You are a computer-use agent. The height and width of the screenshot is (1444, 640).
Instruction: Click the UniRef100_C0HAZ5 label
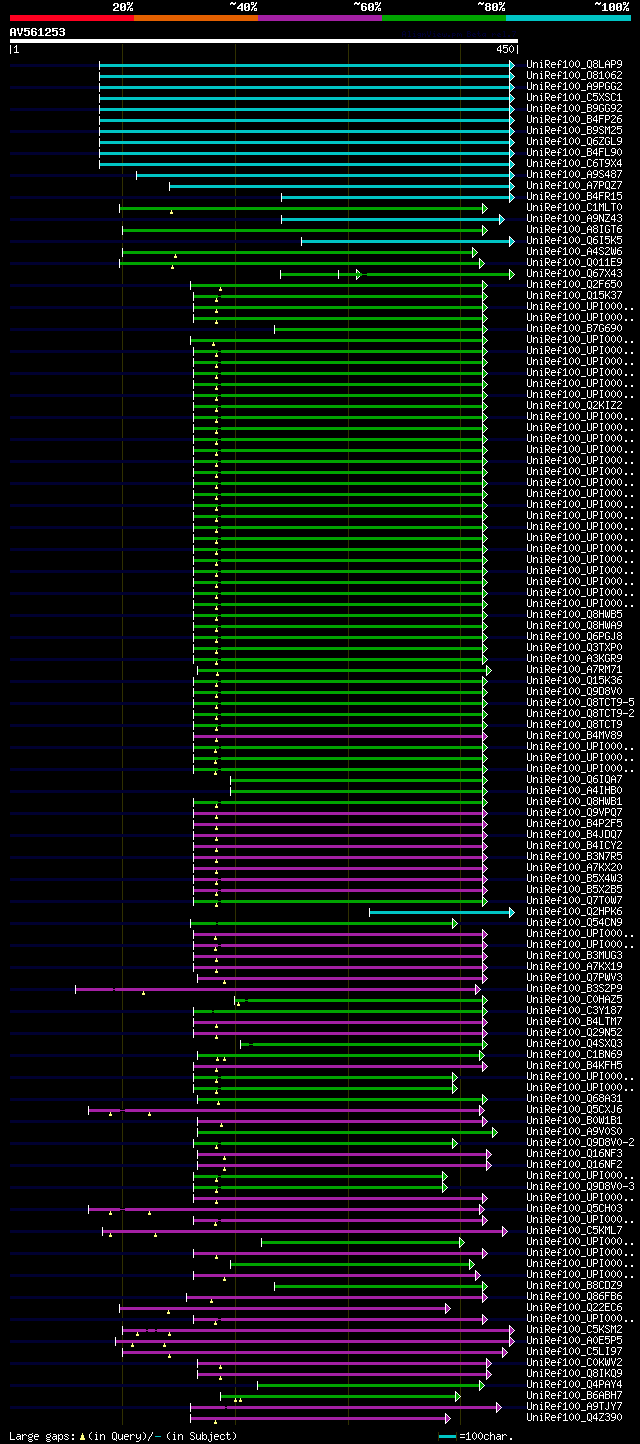(574, 1000)
